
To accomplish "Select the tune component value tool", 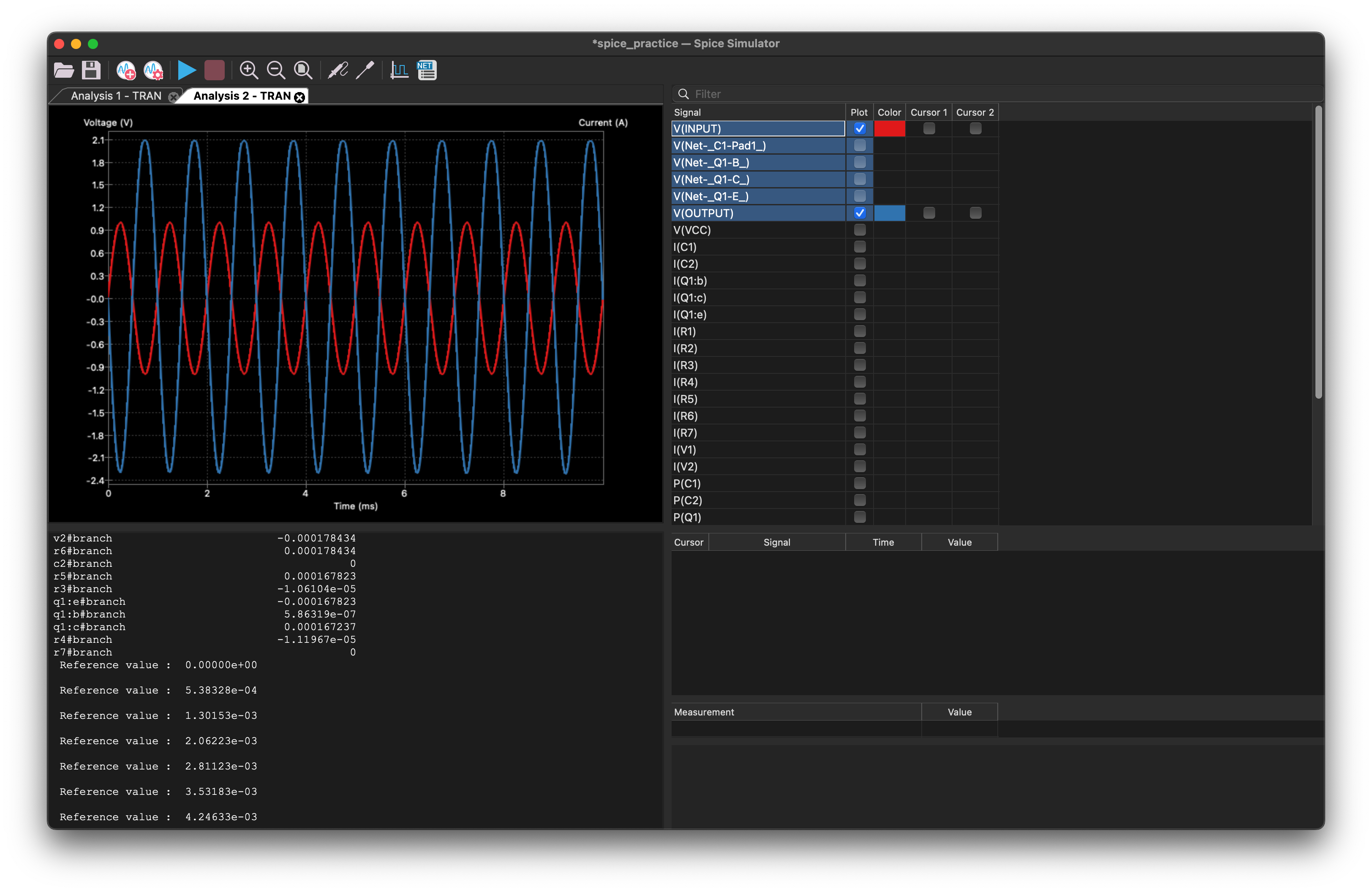I will coord(365,70).
